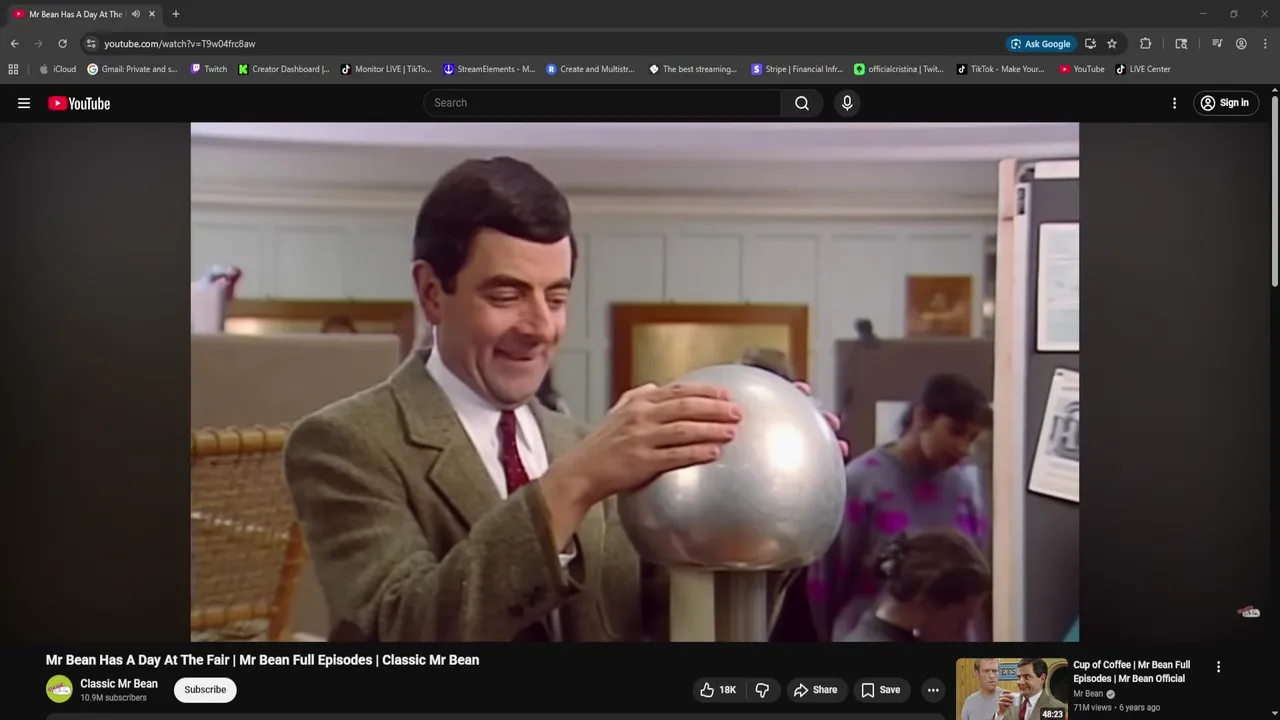Open Stripe Financial Infrastructure bookmark
The height and width of the screenshot is (720, 1280).
(797, 69)
